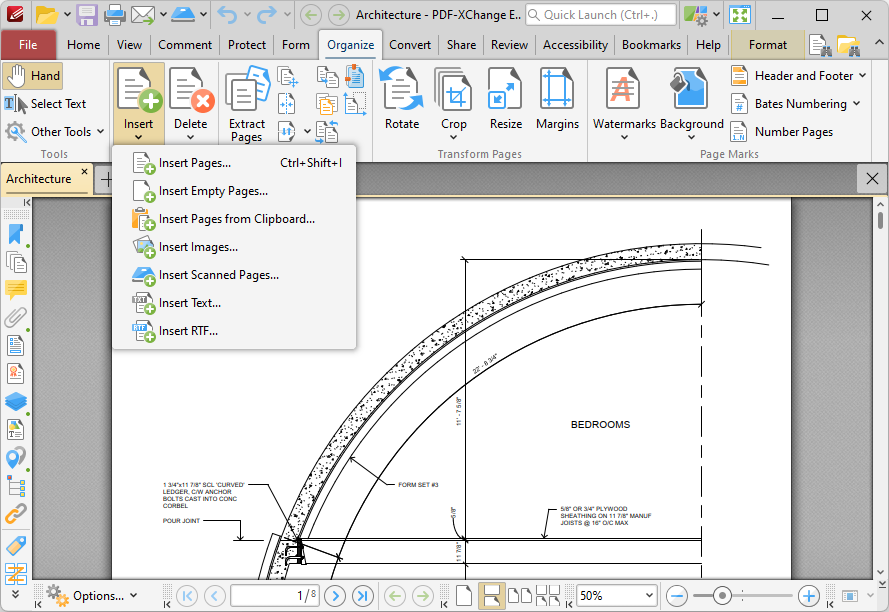Open the folder icon in the quick toolbar
This screenshot has height=612, width=889.
click(46, 15)
